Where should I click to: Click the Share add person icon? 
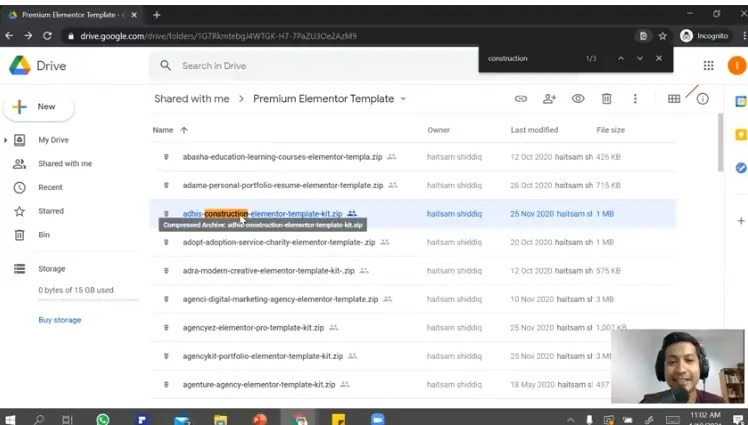click(x=550, y=99)
